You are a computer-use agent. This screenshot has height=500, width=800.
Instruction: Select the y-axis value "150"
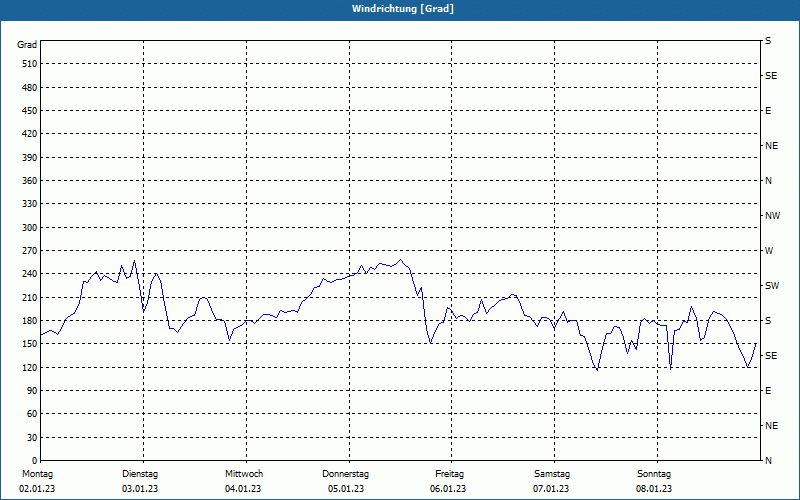click(x=30, y=344)
